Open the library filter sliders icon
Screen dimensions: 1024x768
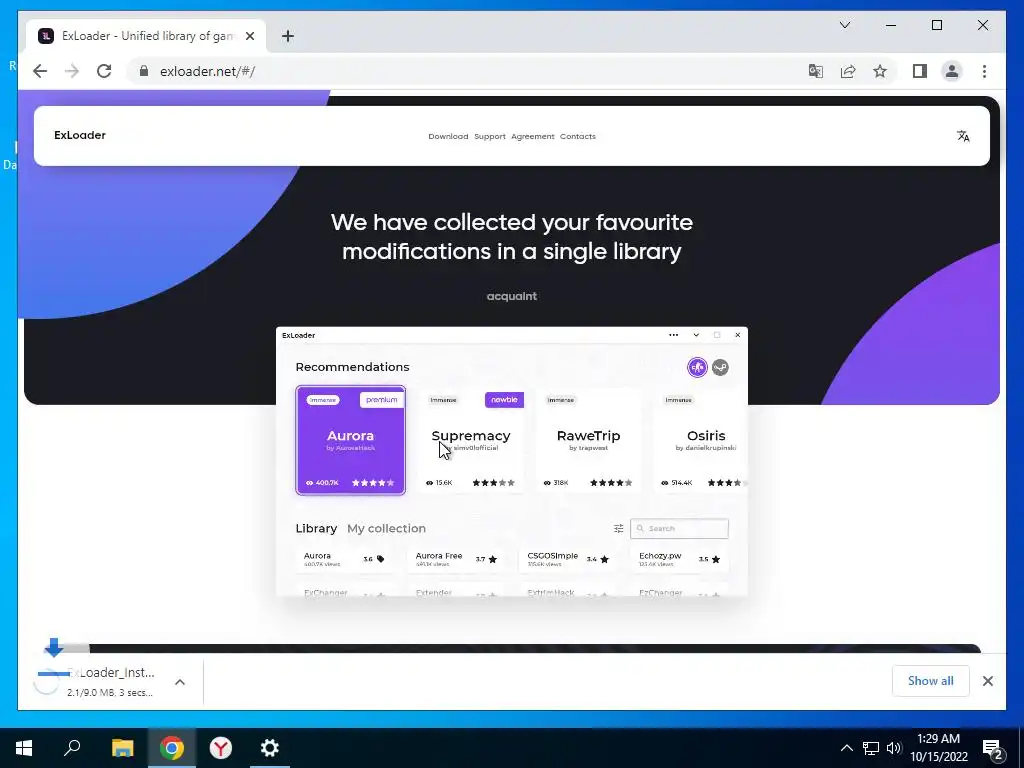618,528
